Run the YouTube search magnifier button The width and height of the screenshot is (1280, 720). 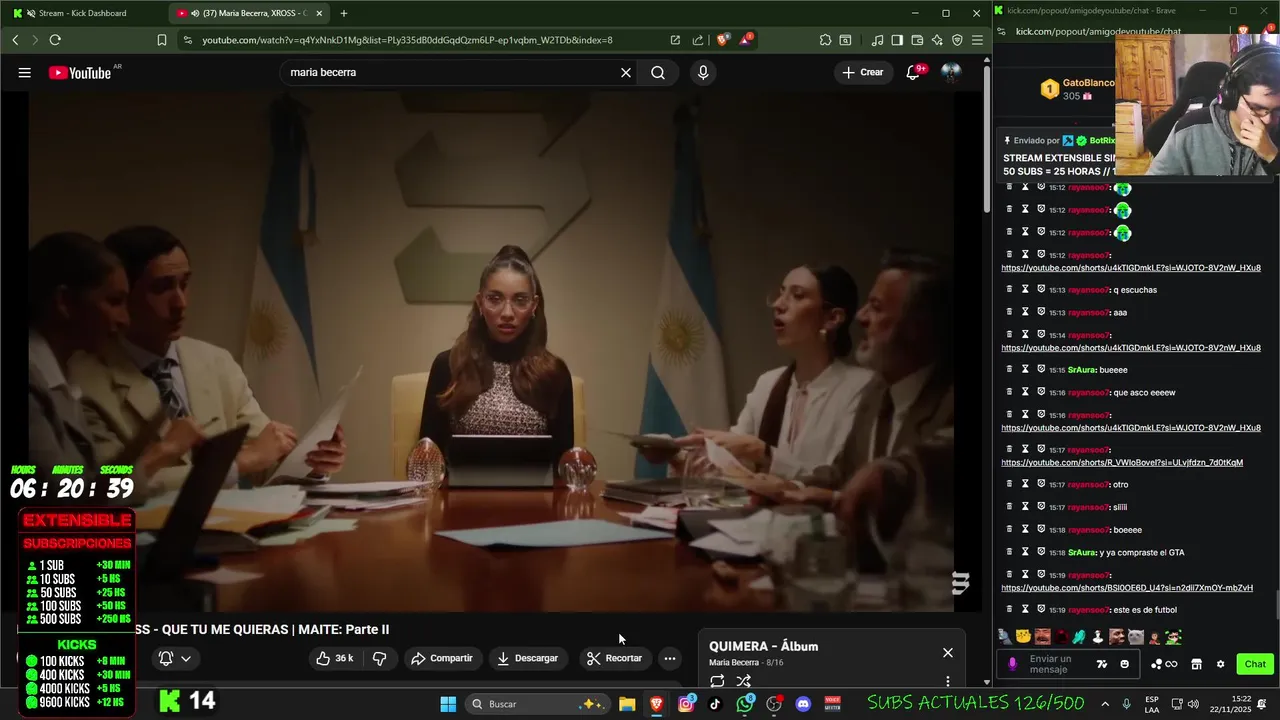[x=658, y=72]
